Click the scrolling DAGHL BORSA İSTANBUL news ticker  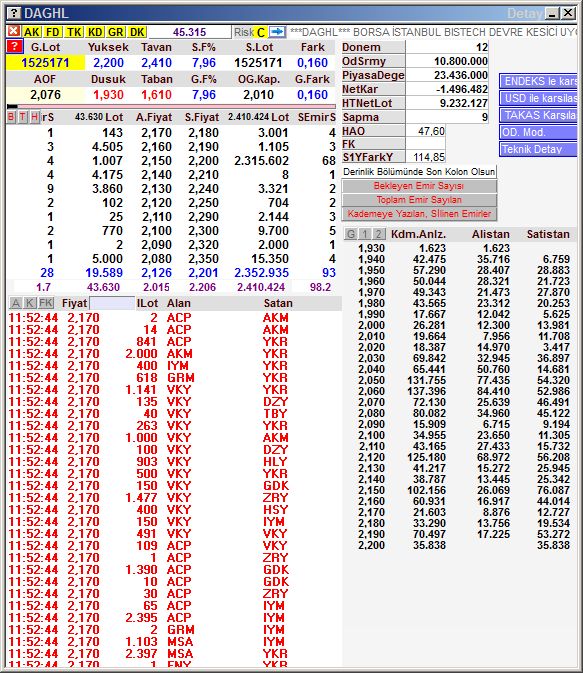point(432,32)
